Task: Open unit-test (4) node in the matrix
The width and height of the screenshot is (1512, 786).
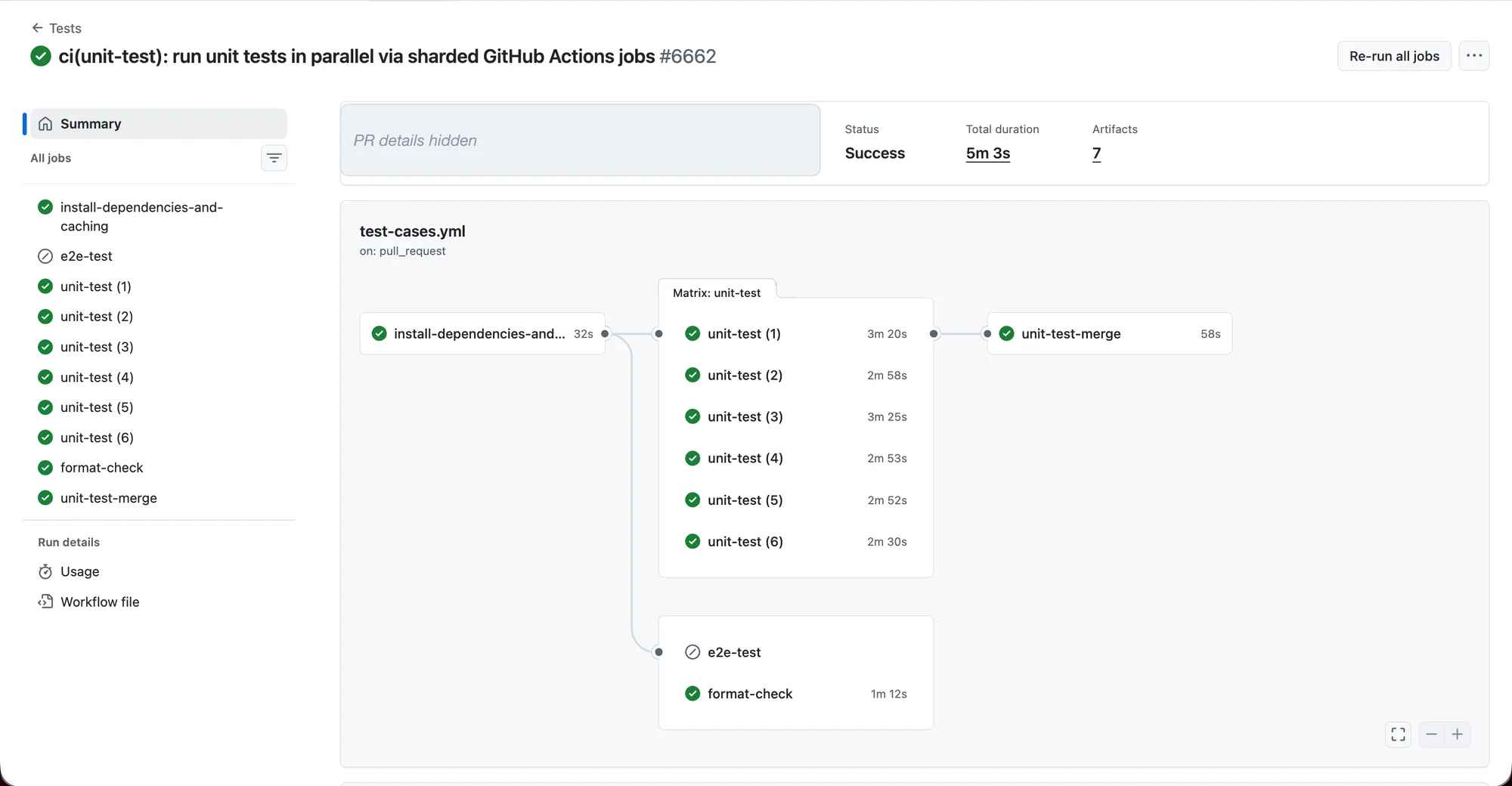Action: tap(796, 458)
